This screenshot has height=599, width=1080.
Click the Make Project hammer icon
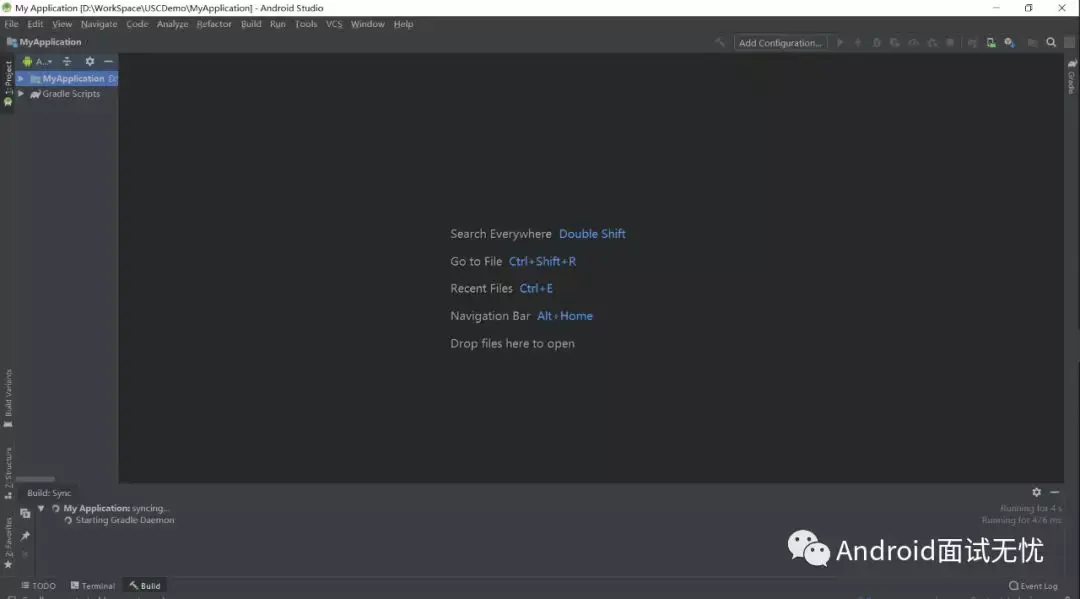tap(720, 43)
